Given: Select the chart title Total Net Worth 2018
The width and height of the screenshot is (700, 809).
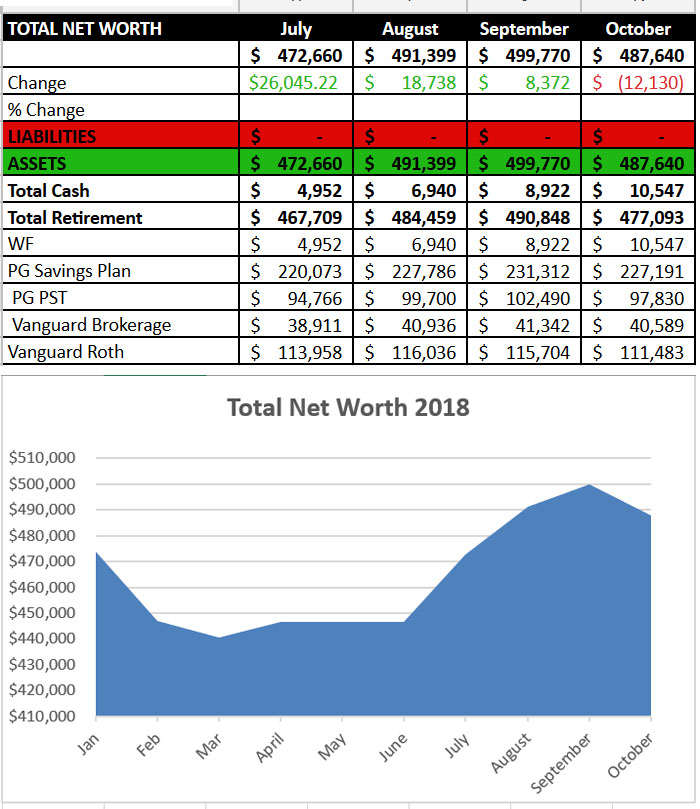Looking at the screenshot, I should [348, 408].
